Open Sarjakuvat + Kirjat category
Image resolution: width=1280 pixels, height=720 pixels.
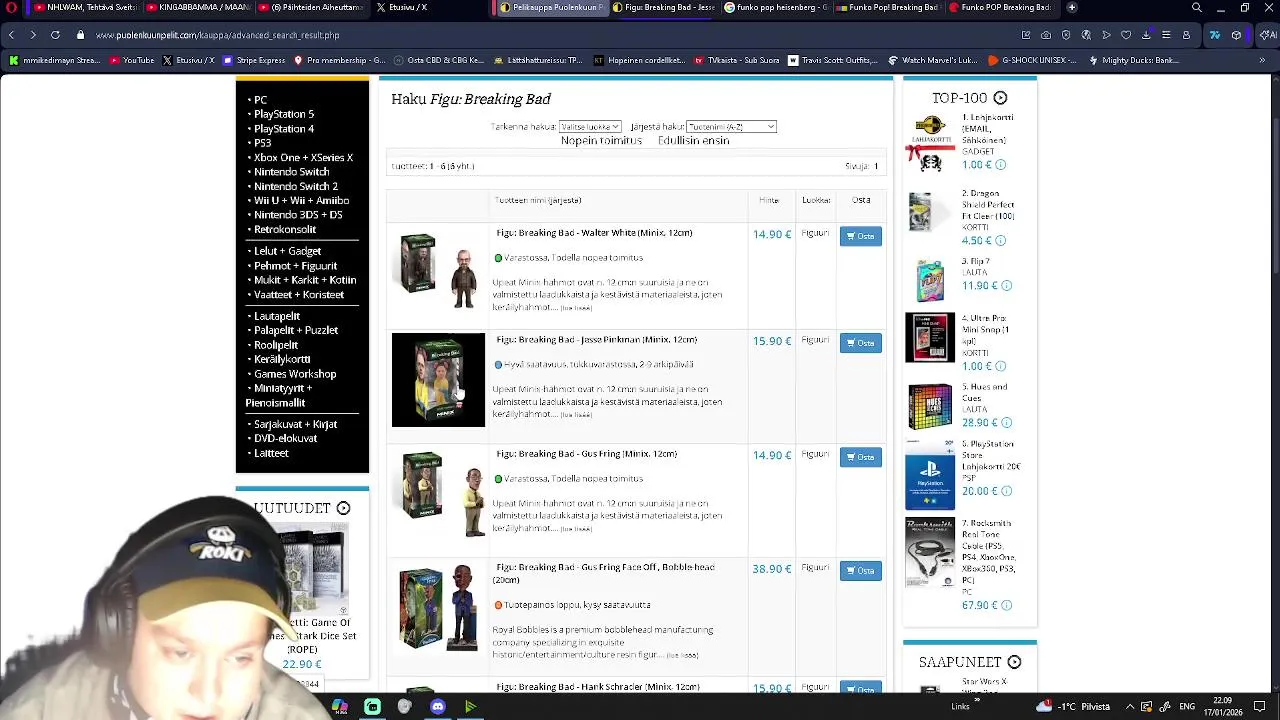click(x=295, y=424)
